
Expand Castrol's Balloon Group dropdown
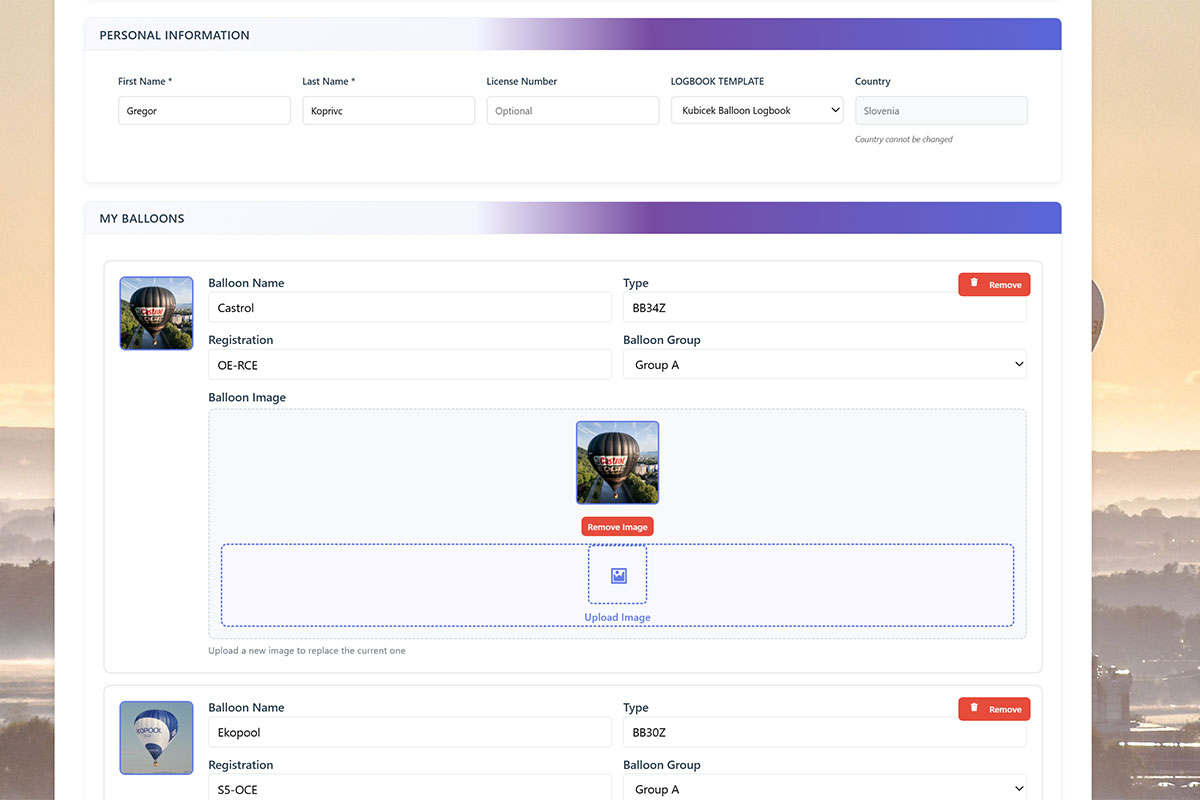click(x=825, y=365)
